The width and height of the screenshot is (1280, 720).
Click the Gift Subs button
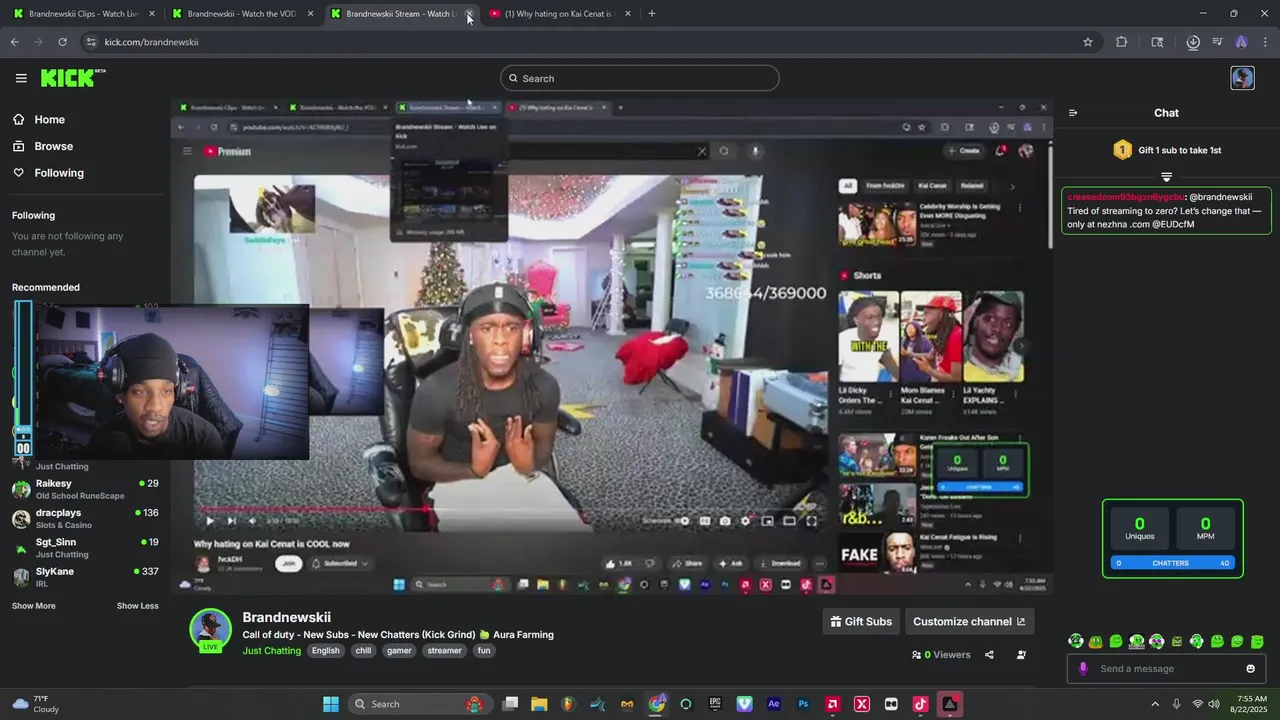click(x=861, y=621)
